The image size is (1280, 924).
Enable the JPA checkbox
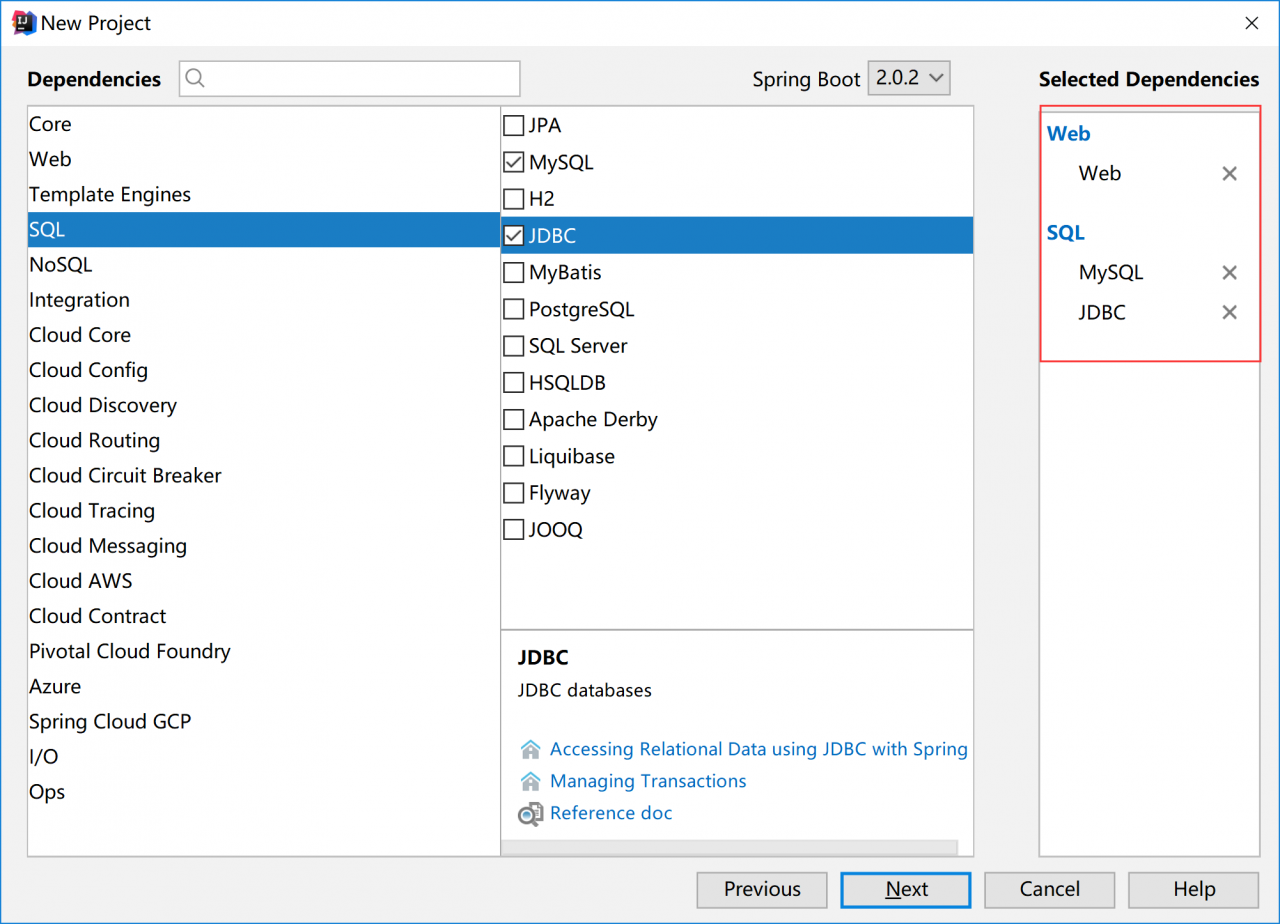coord(514,126)
